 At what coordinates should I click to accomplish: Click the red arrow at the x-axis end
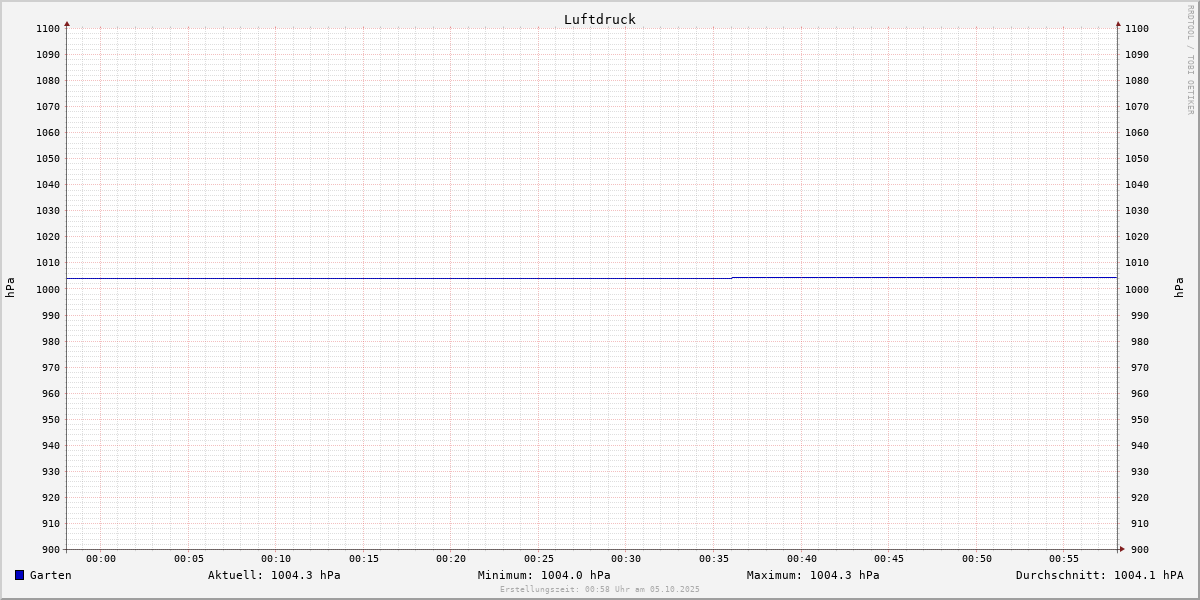[1121, 548]
